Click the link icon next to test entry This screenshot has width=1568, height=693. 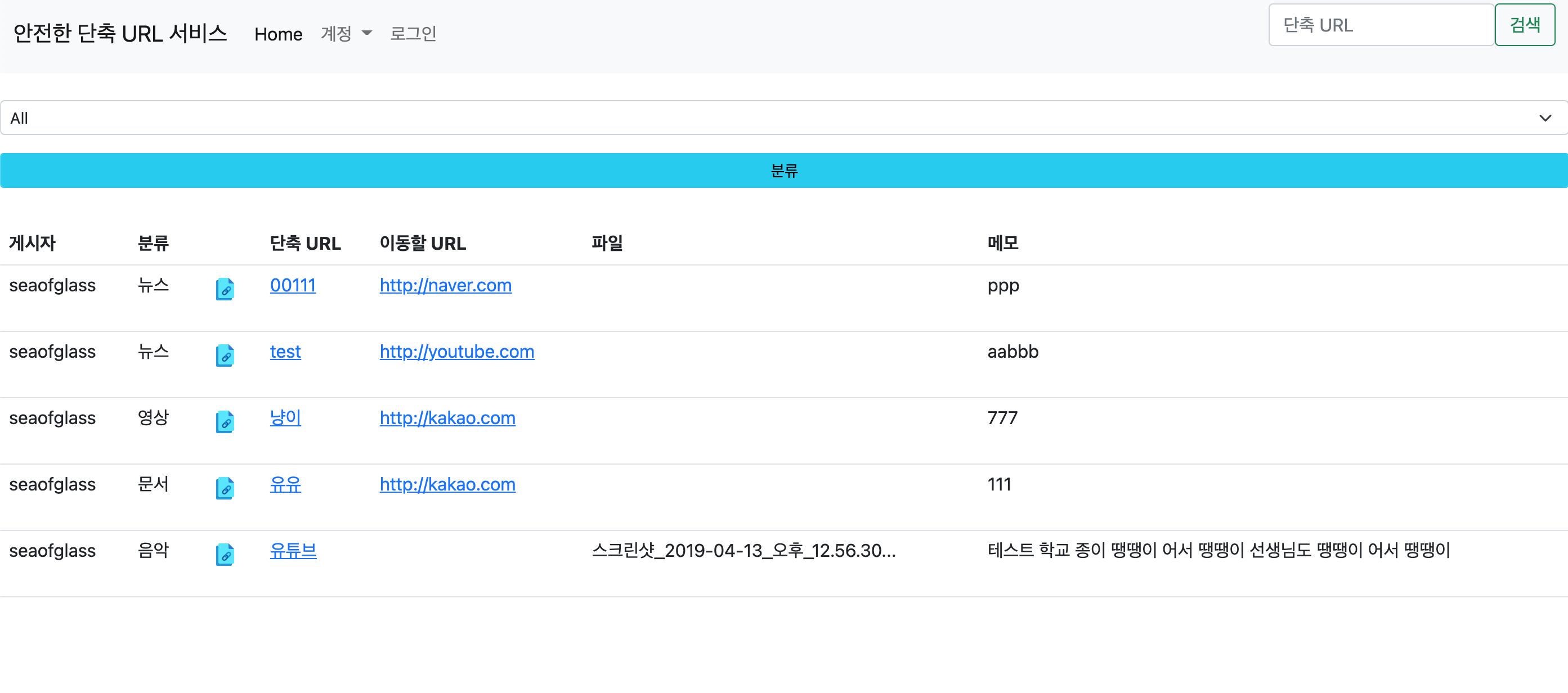coord(225,355)
